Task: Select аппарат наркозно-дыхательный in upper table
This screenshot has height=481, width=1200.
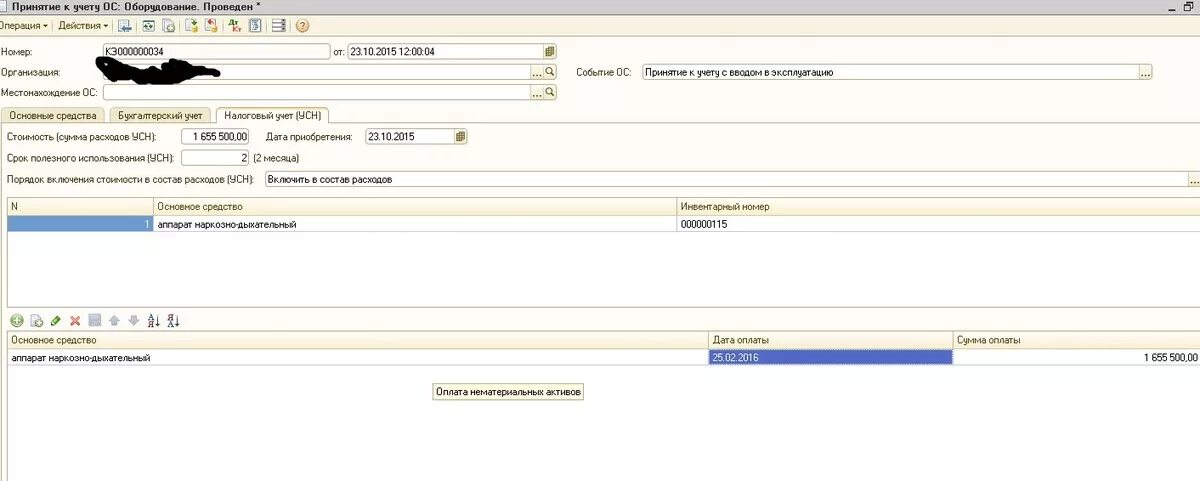Action: pyautogui.click(x=415, y=224)
